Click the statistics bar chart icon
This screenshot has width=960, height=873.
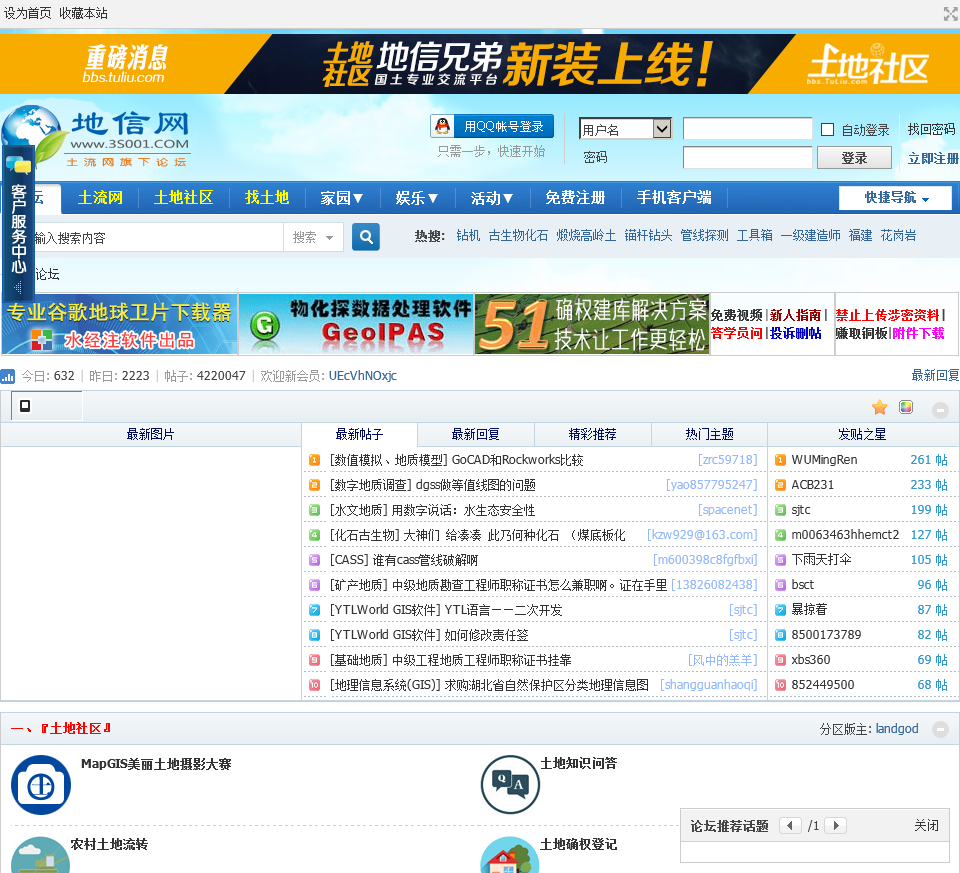pos(7,376)
